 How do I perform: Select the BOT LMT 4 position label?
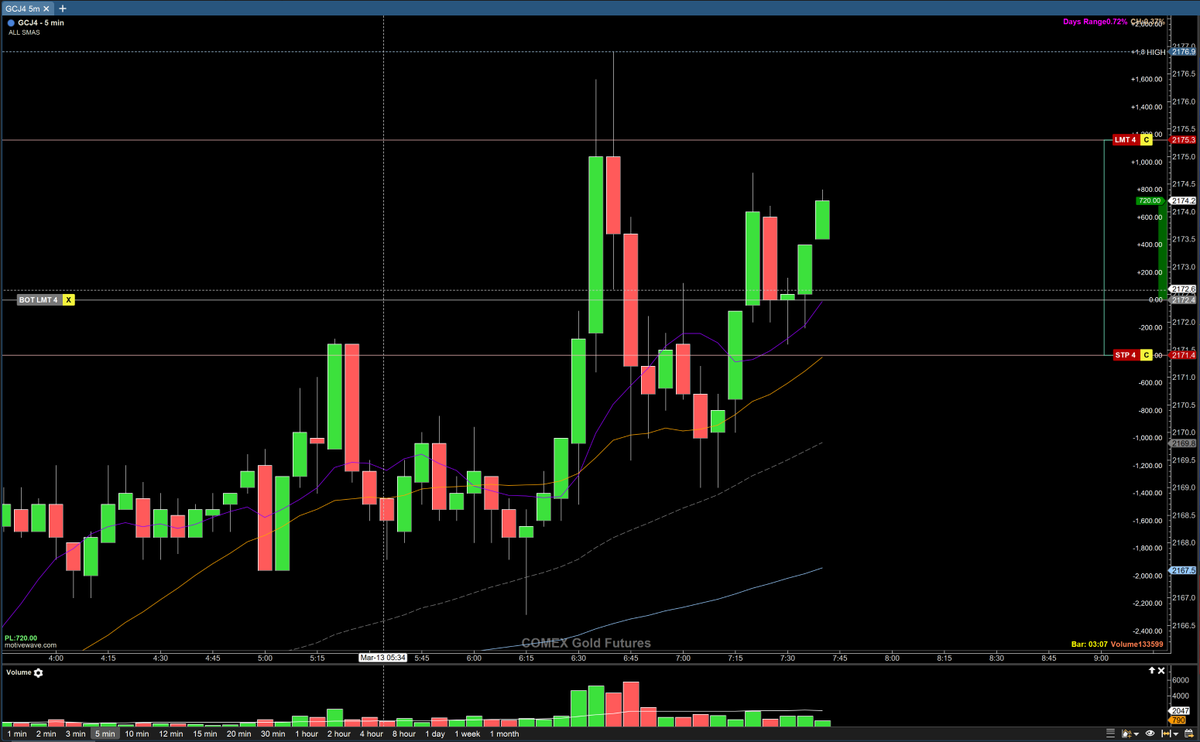40,299
